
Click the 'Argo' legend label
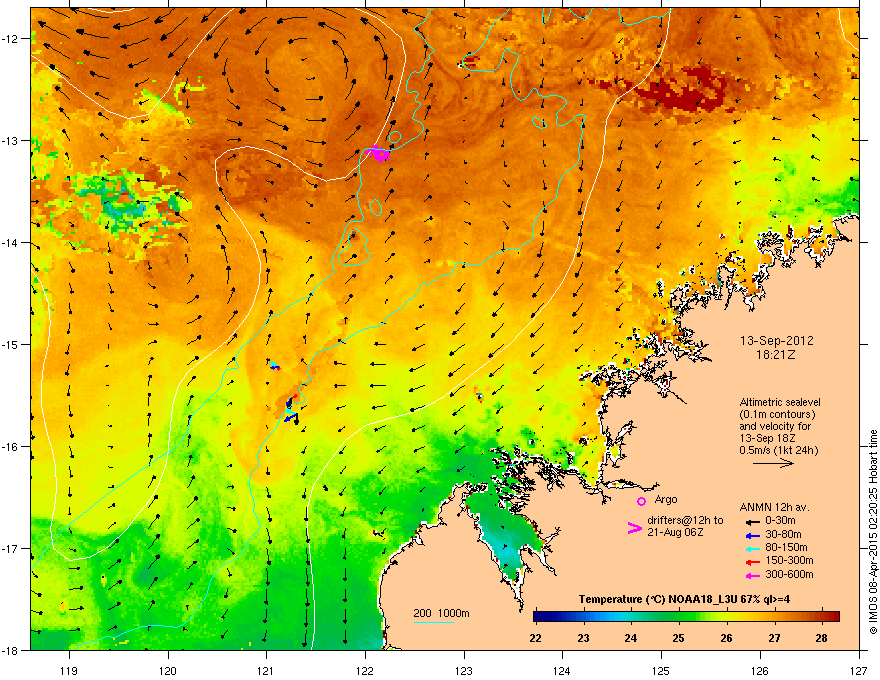point(666,499)
